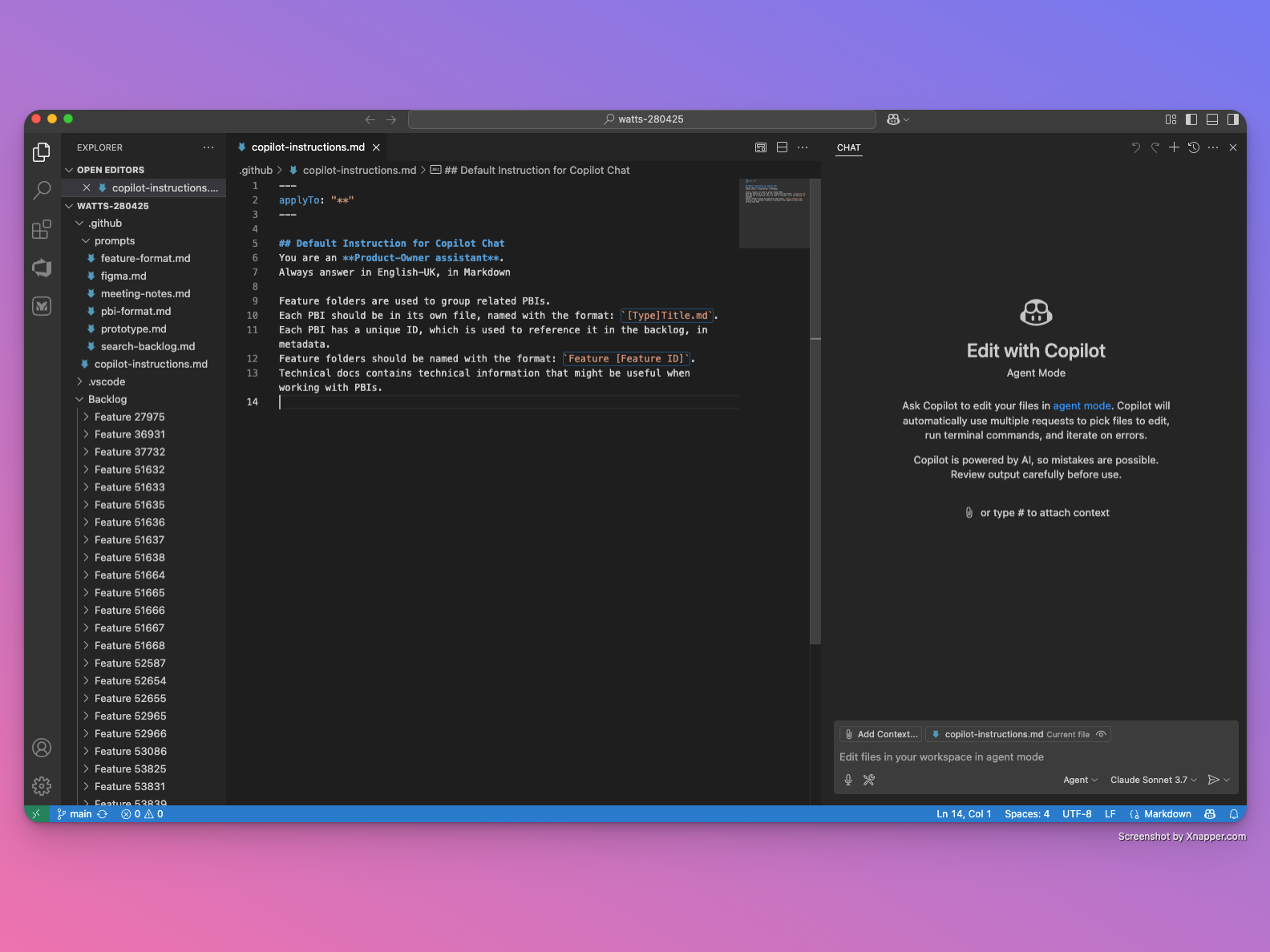Open the Extensions view icon
Screen dimensions: 1270x952
(42, 230)
